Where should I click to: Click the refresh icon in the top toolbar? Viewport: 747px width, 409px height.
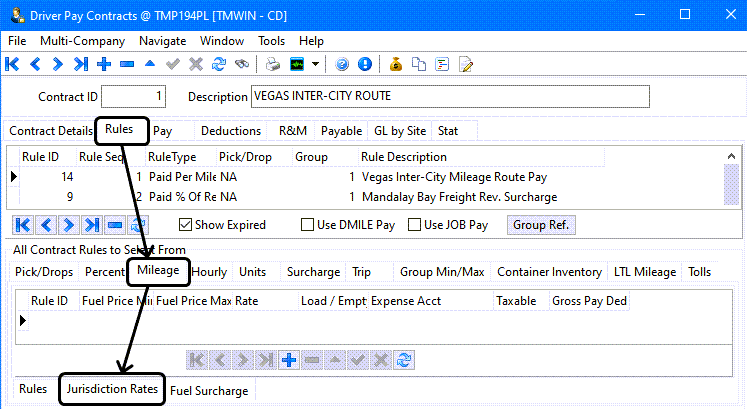coord(218,64)
